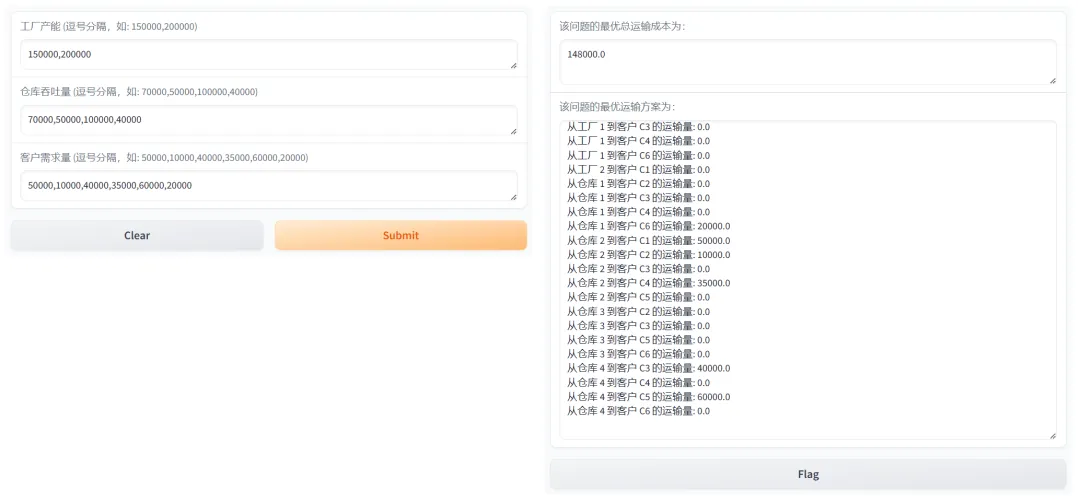
Task: Select line 从工厂 2 到客户 C1 的运输量
Action: click(638, 169)
